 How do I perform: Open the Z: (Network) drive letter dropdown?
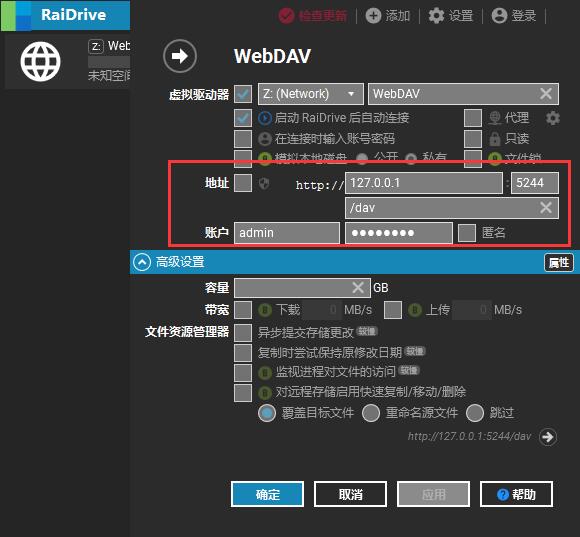(x=311, y=94)
